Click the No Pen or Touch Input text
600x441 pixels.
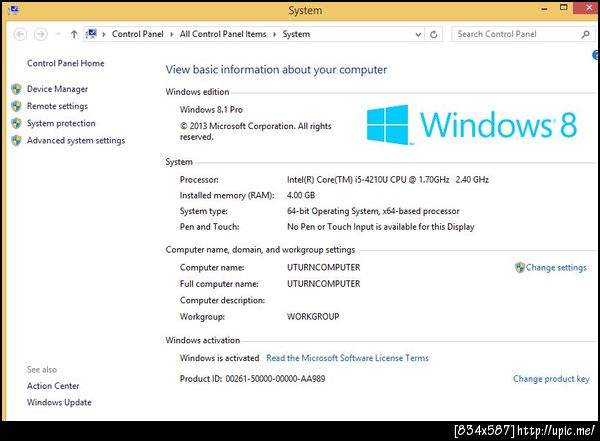381,227
